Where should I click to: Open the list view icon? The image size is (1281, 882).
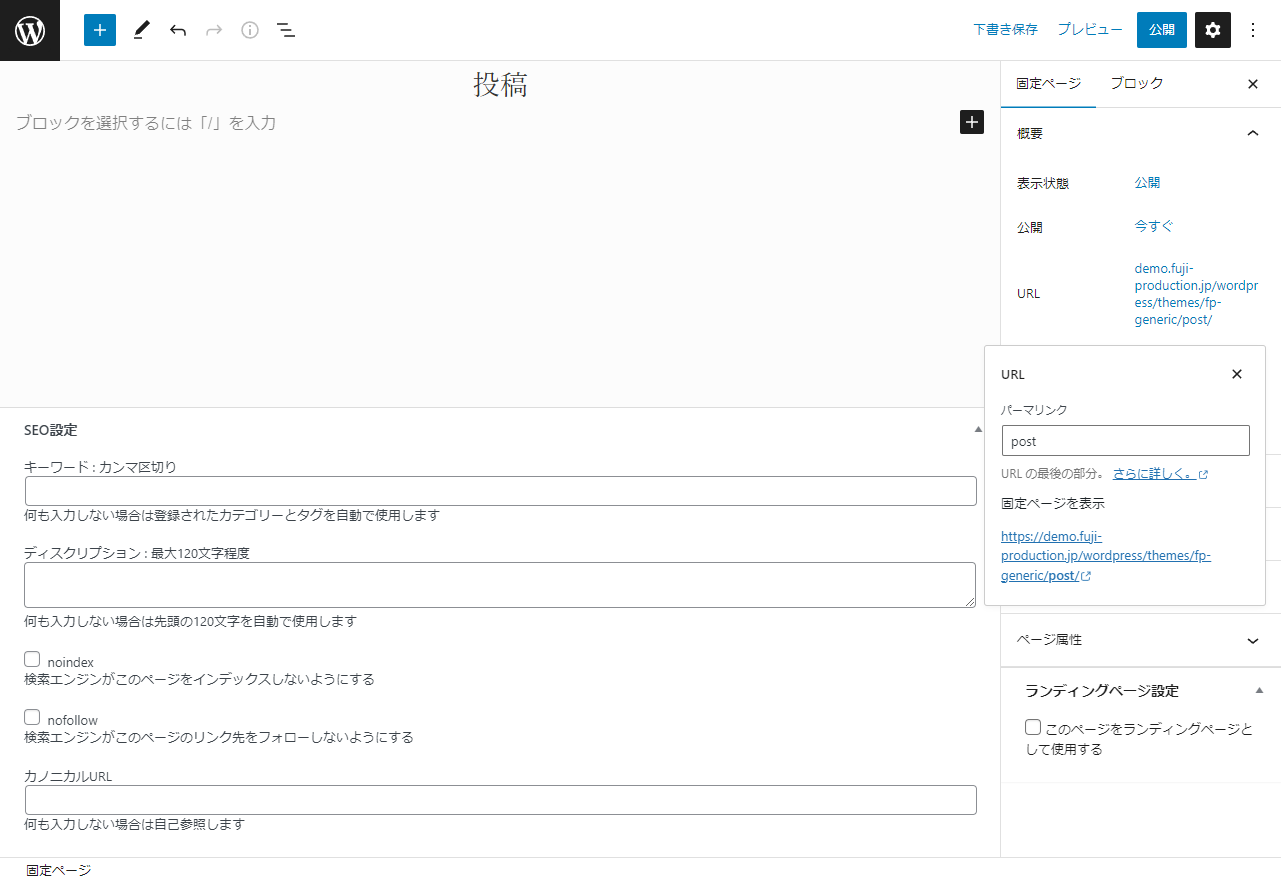(286, 30)
